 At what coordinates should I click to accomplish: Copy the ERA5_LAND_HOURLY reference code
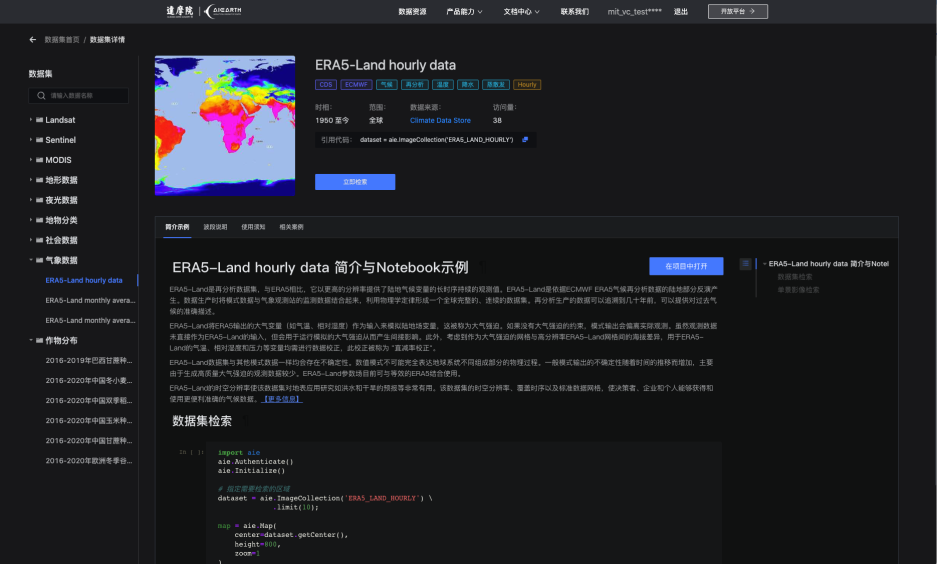click(x=525, y=140)
